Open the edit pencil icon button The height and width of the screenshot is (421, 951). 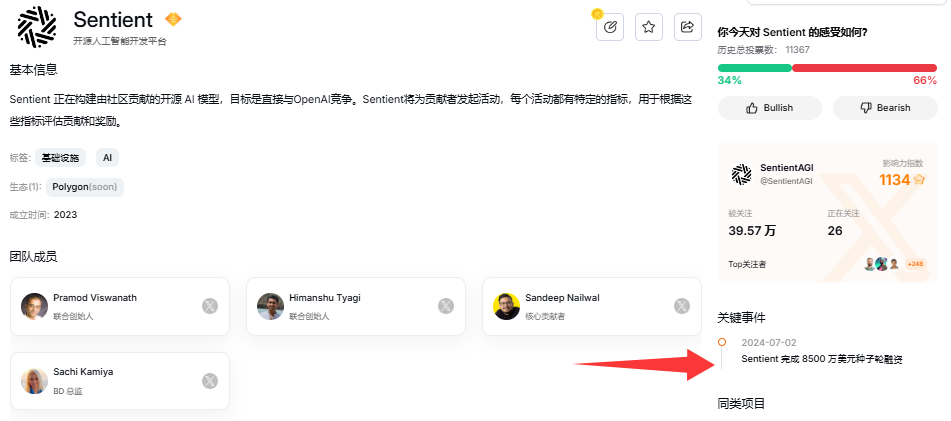[610, 27]
